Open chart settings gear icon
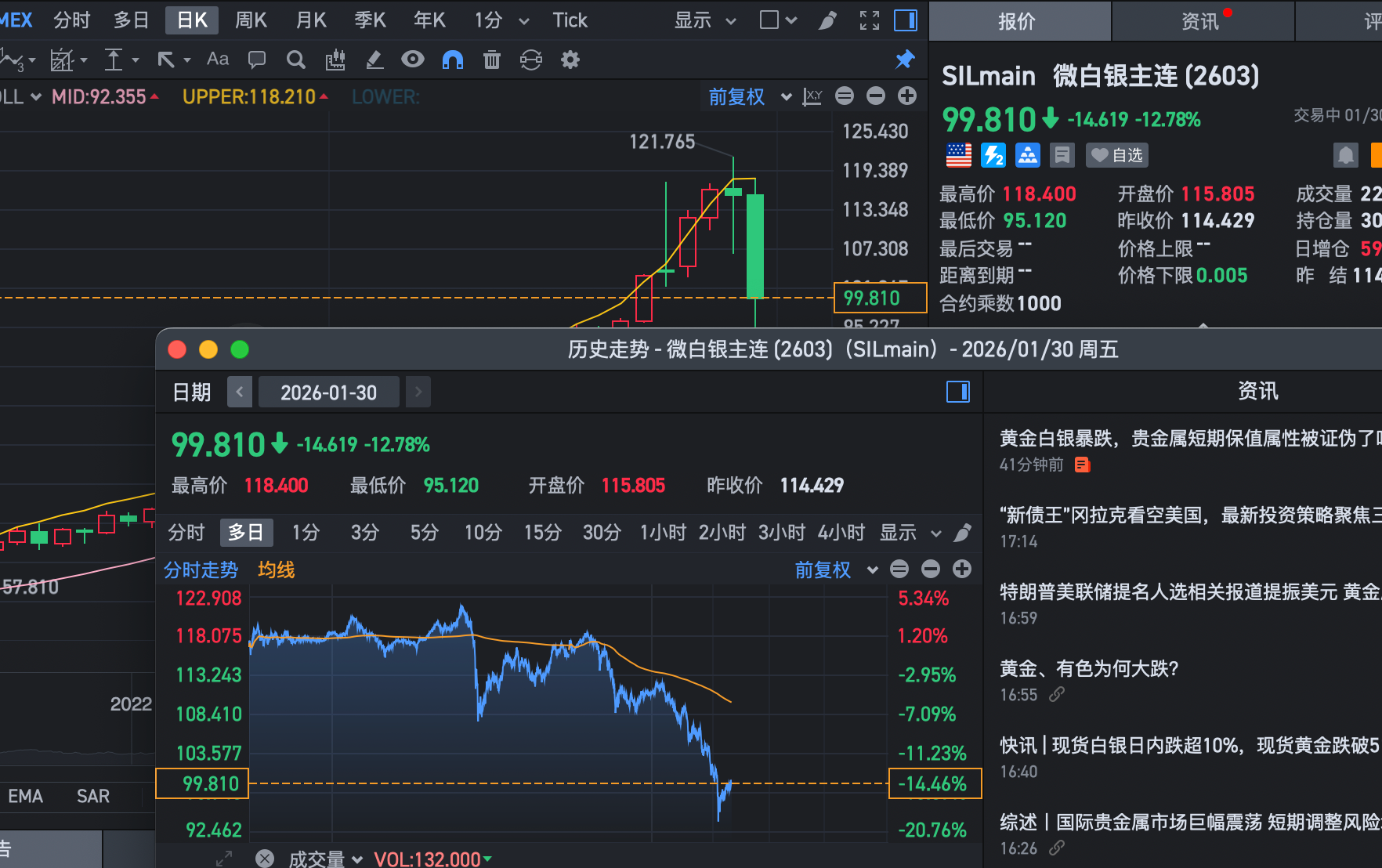The height and width of the screenshot is (868, 1382). (x=570, y=60)
